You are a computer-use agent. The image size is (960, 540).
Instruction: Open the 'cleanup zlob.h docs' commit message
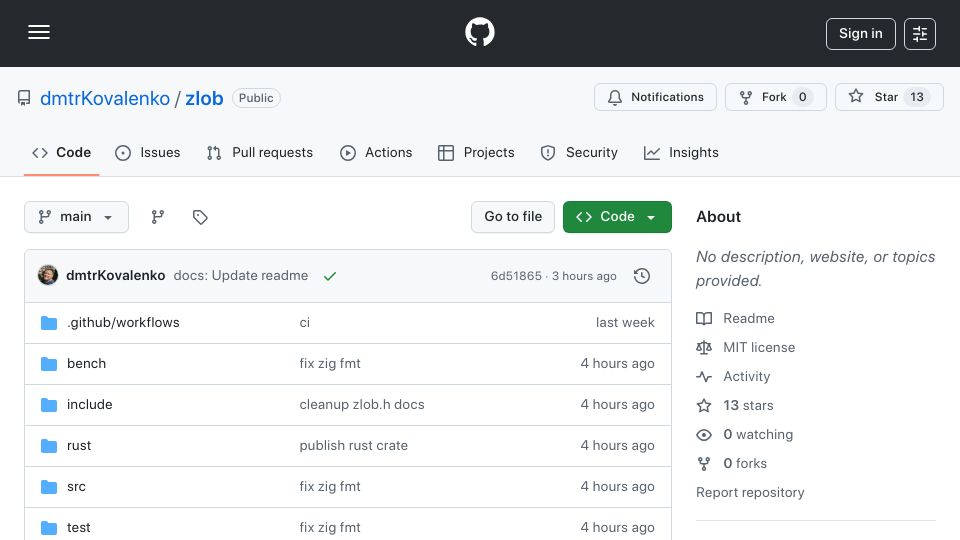[362, 405]
